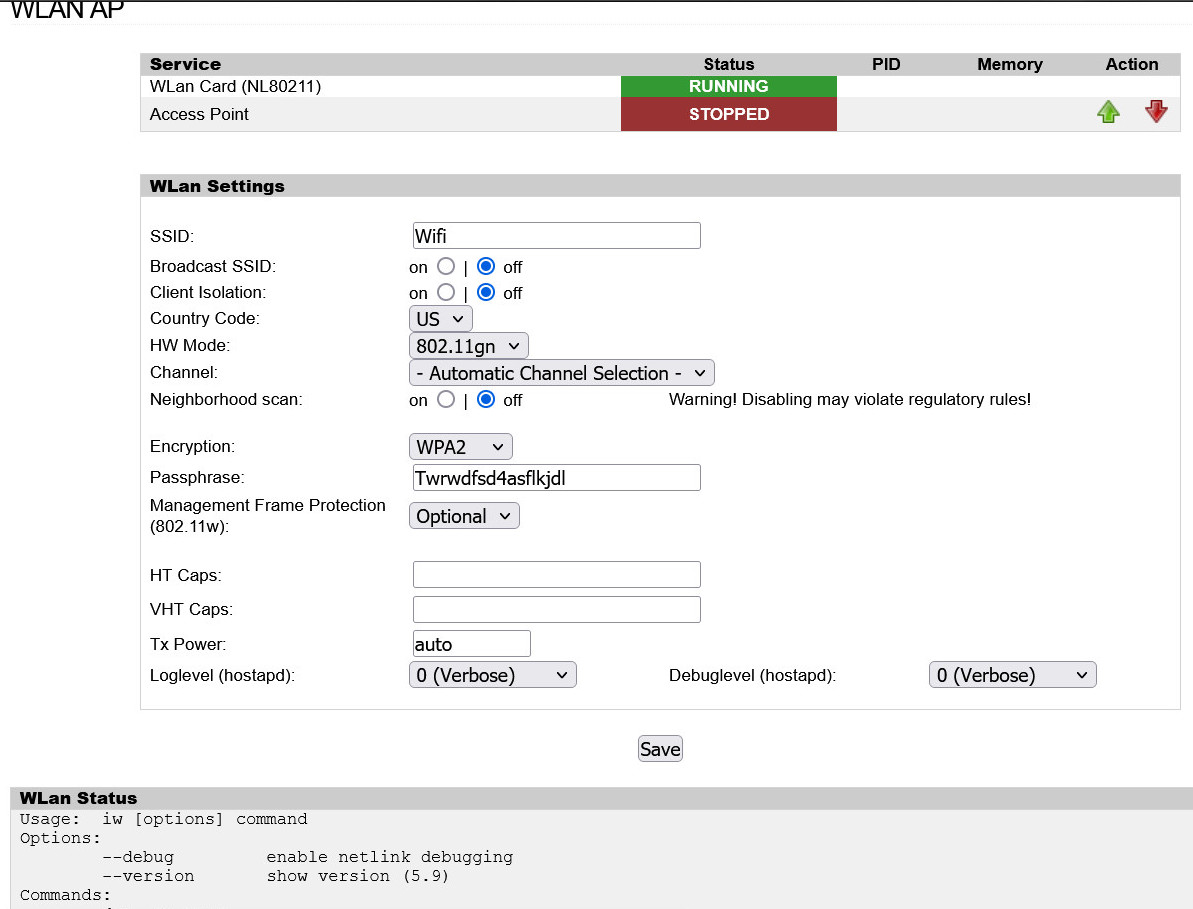Select a Loglevel for hostapd
Screen dimensions: 1193x909
492,674
